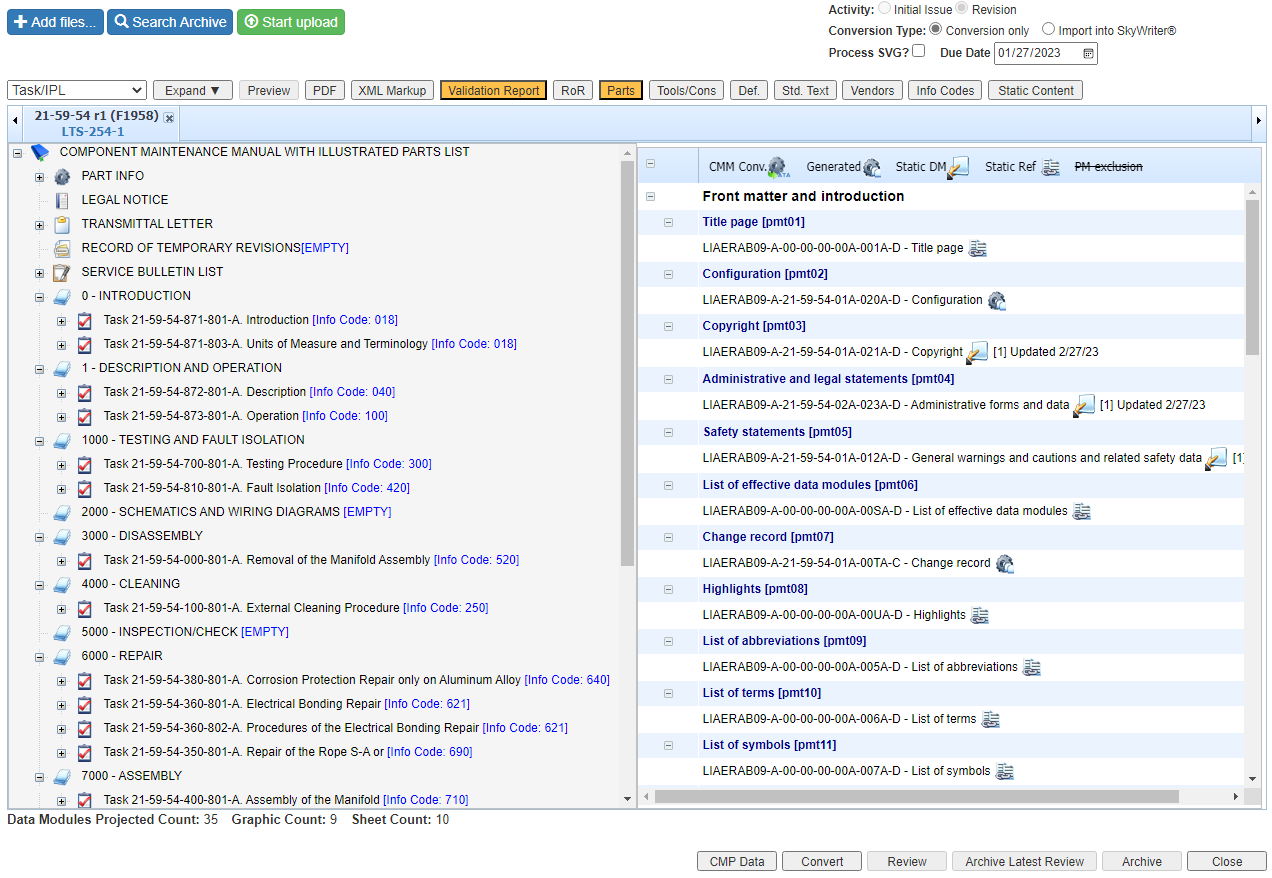
Task: Collapse the Front matter and introduction section
Action: pos(650,196)
